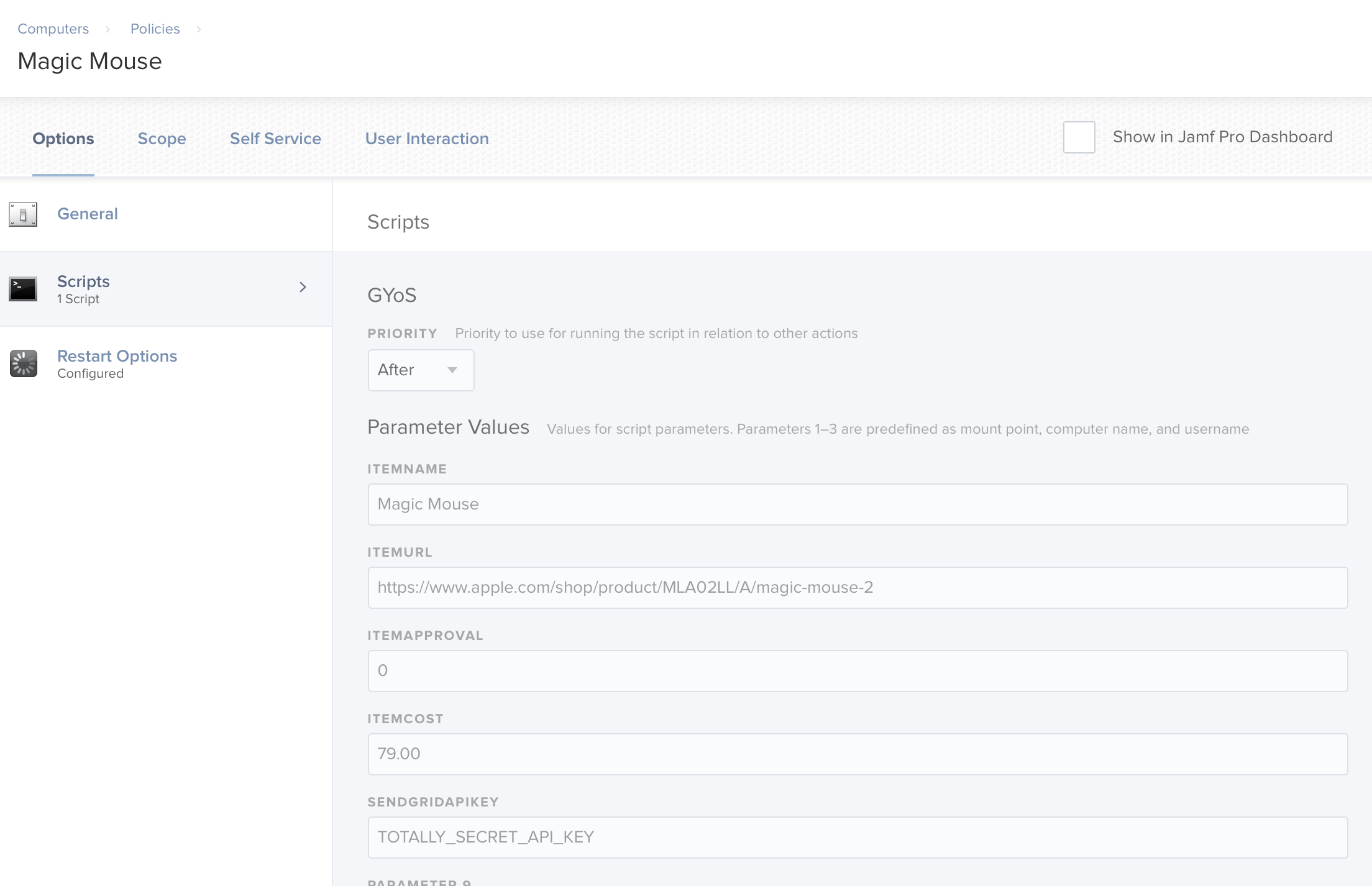Click the Restart Options panel icon

point(23,362)
